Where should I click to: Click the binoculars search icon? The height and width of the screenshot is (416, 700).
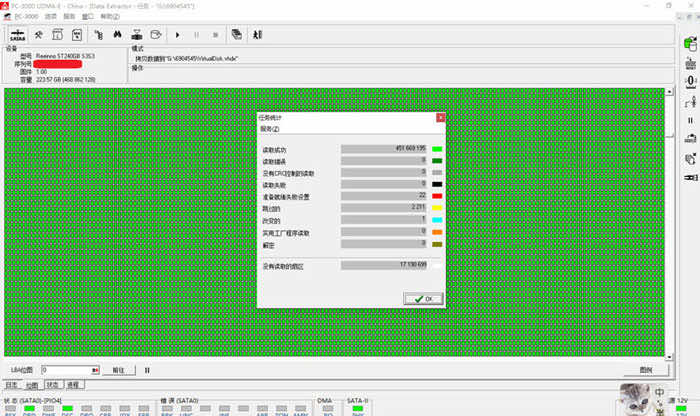click(x=116, y=34)
